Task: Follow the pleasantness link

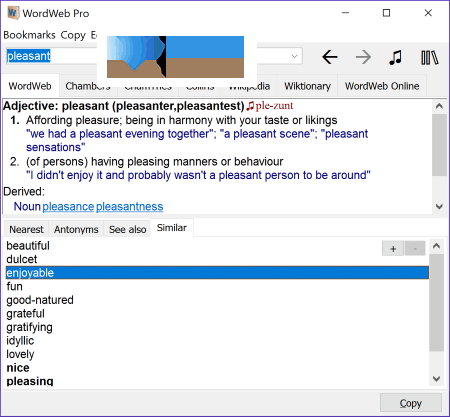Action: coord(130,207)
